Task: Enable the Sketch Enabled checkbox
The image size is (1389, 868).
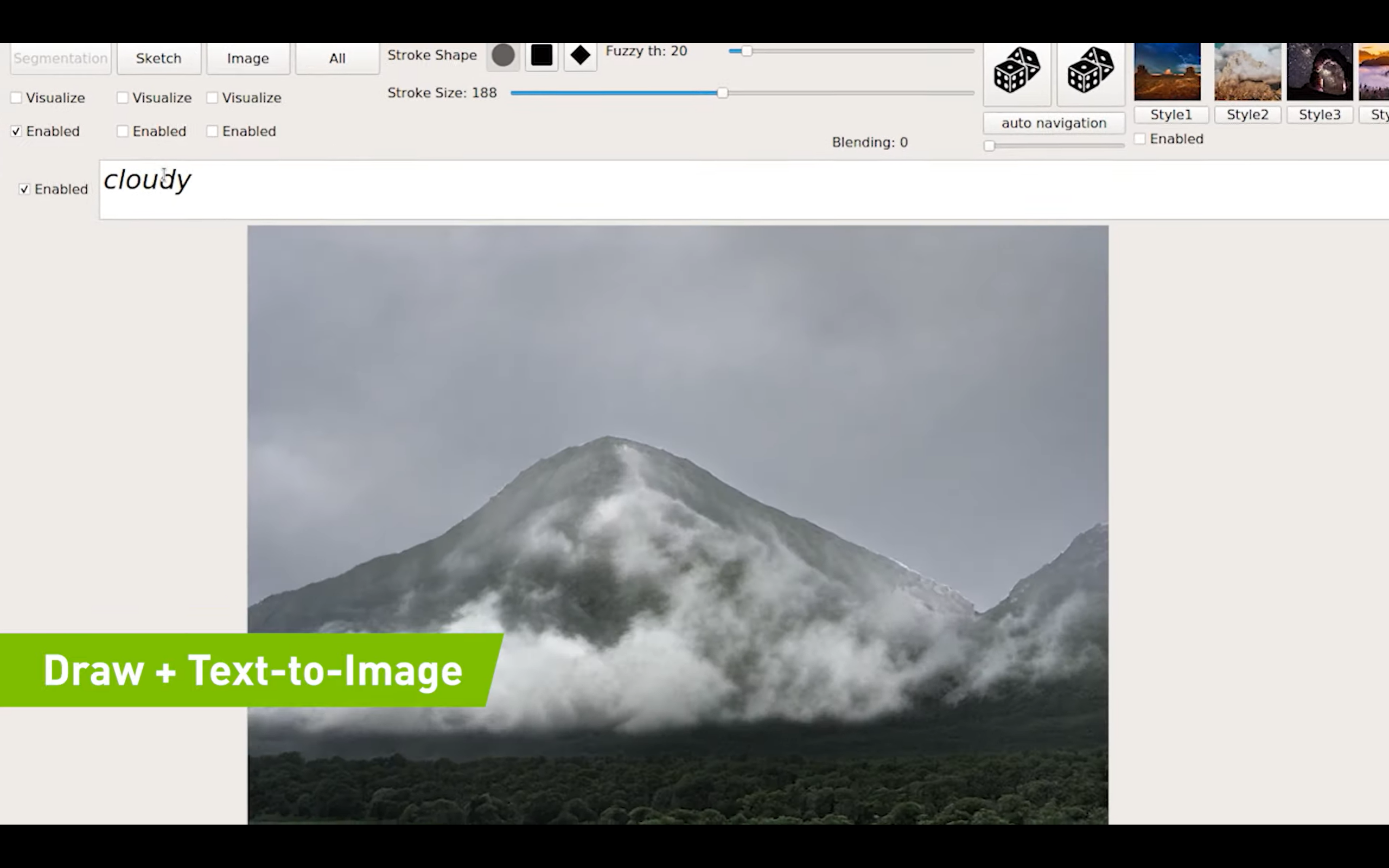Action: [x=122, y=131]
